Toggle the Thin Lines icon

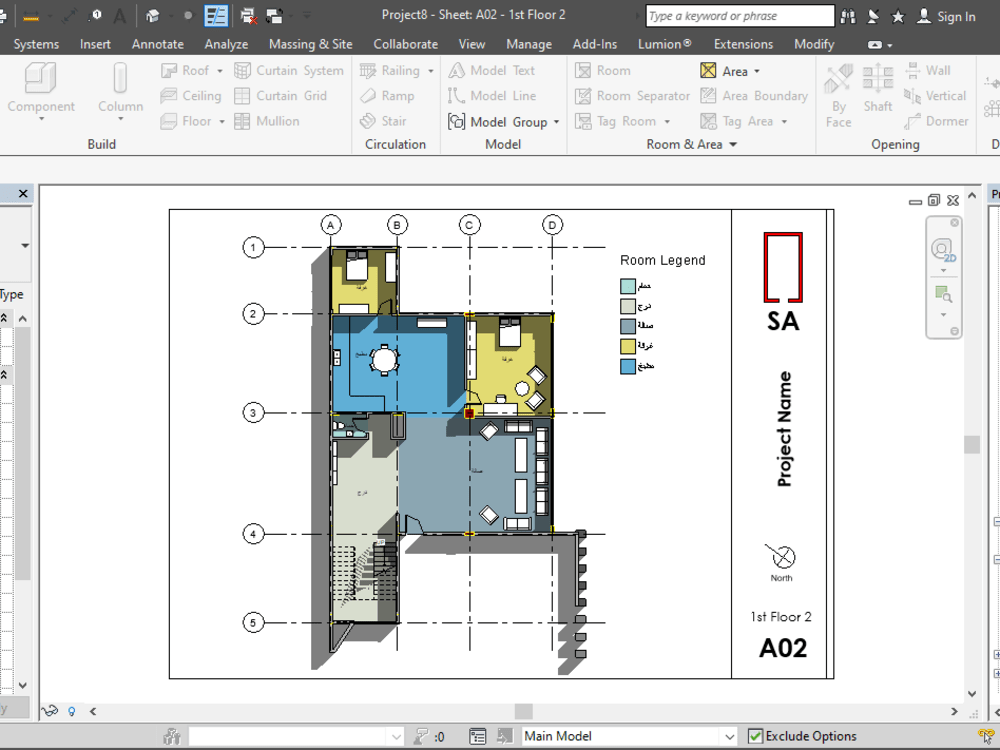click(x=216, y=16)
